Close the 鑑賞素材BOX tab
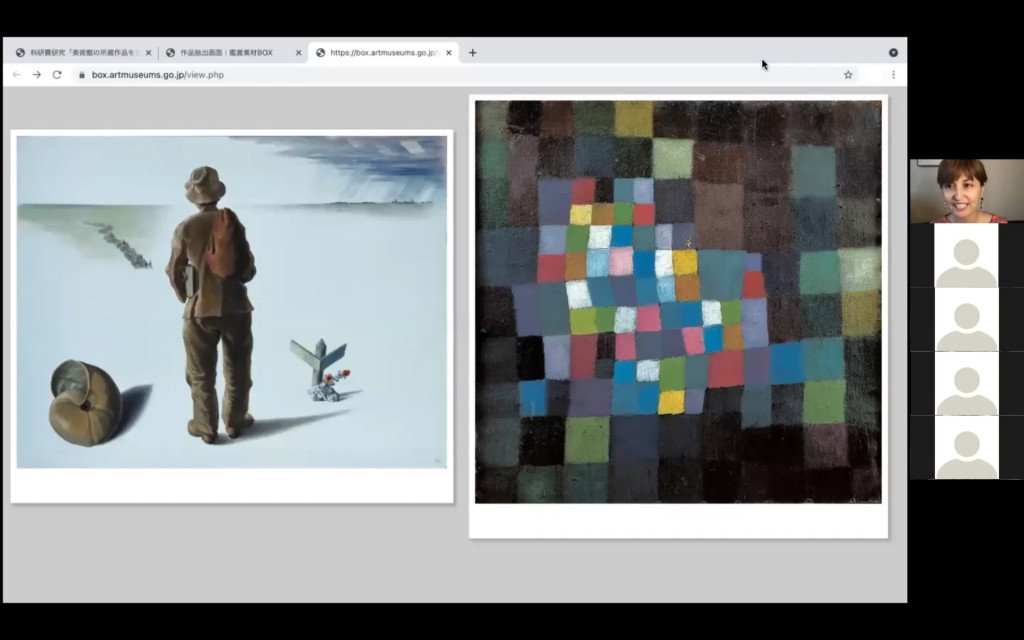 (x=298, y=52)
